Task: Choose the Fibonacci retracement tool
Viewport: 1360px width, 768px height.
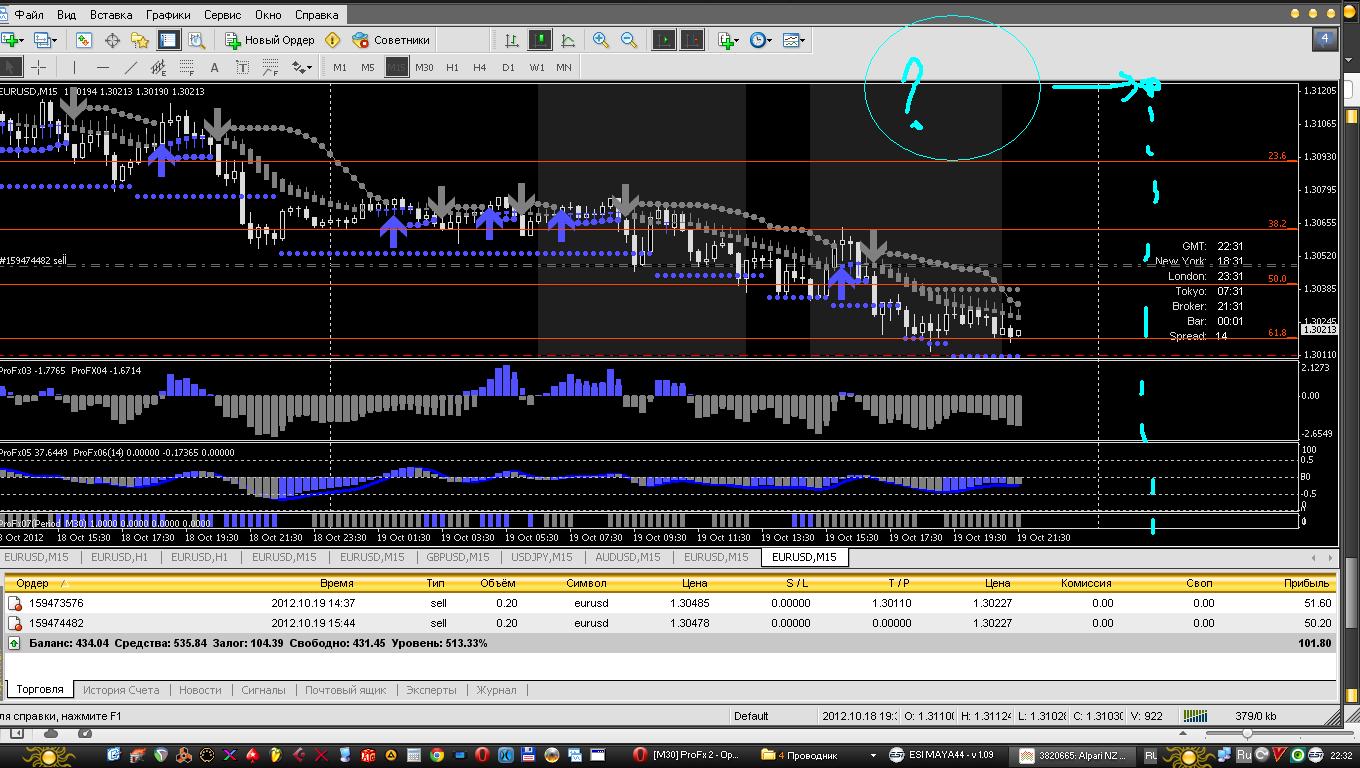Action: pyautogui.click(x=187, y=67)
